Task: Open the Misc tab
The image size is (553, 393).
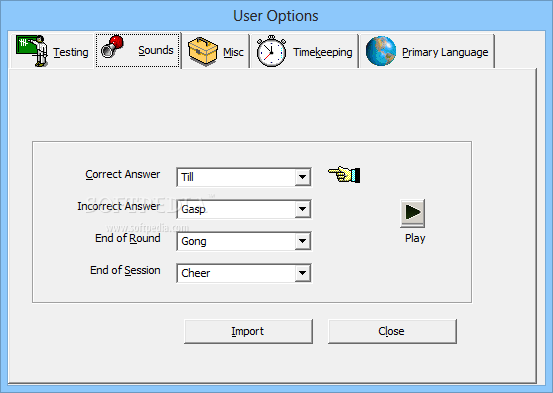Action: pos(216,51)
